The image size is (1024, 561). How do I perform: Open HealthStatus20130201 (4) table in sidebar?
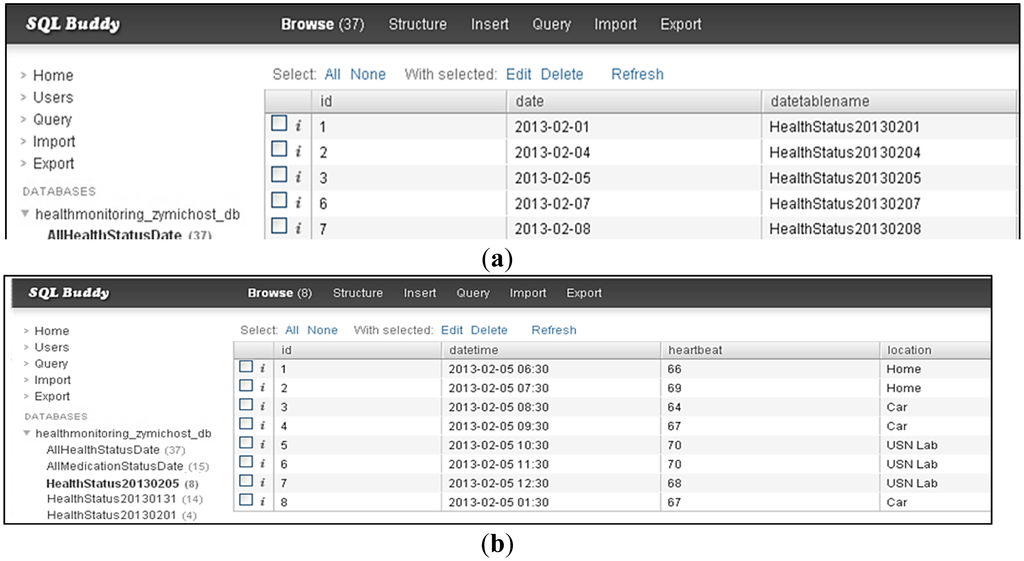coord(121,515)
